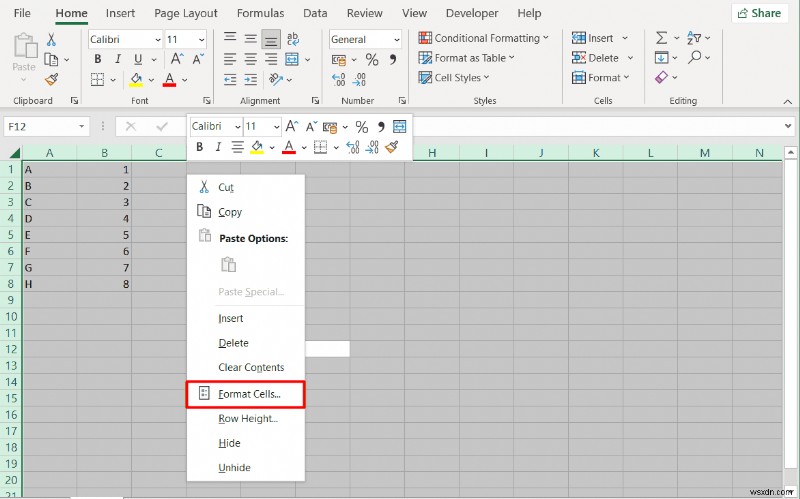Click the Clear eraser icon in Editing

[661, 77]
